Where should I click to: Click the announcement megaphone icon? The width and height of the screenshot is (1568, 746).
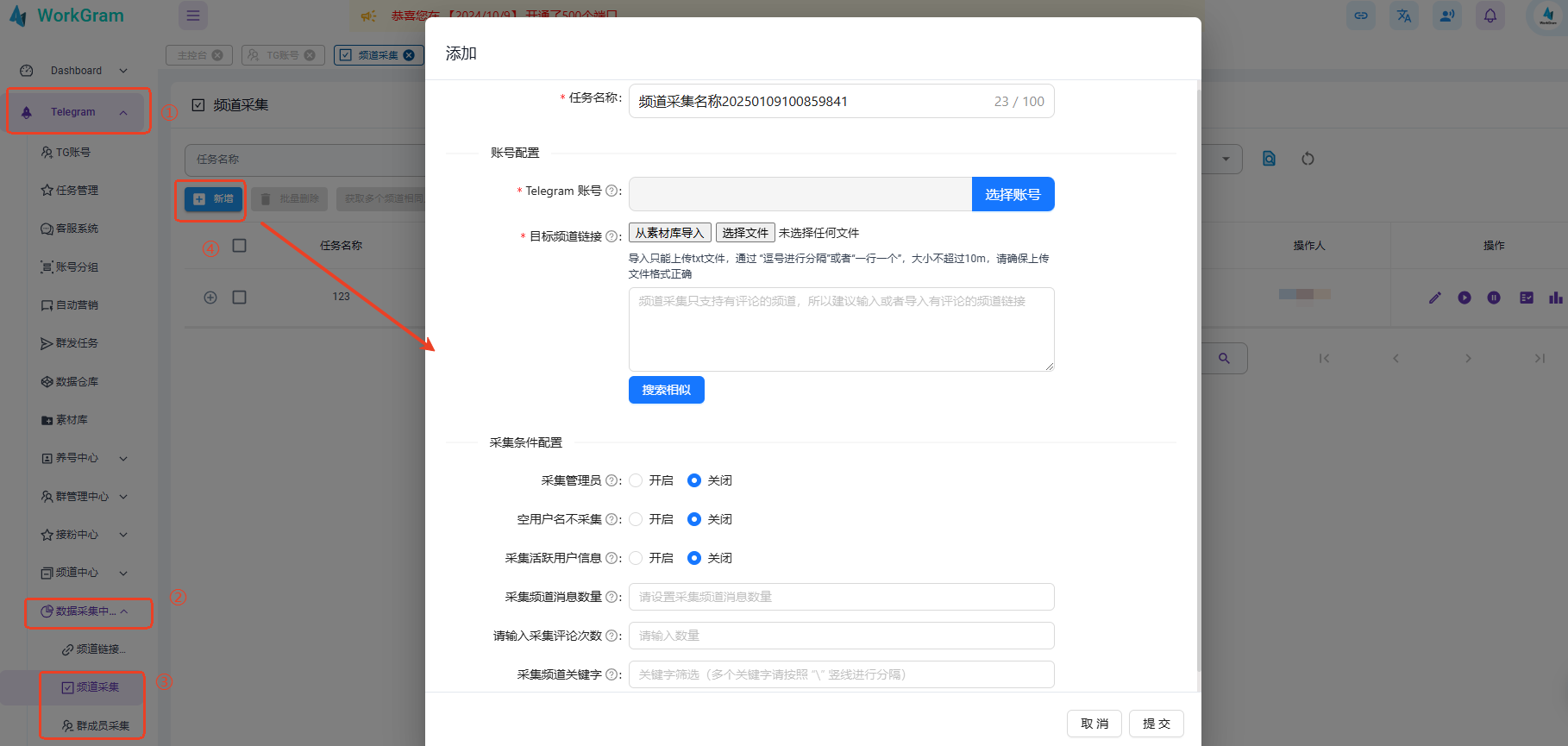click(368, 16)
